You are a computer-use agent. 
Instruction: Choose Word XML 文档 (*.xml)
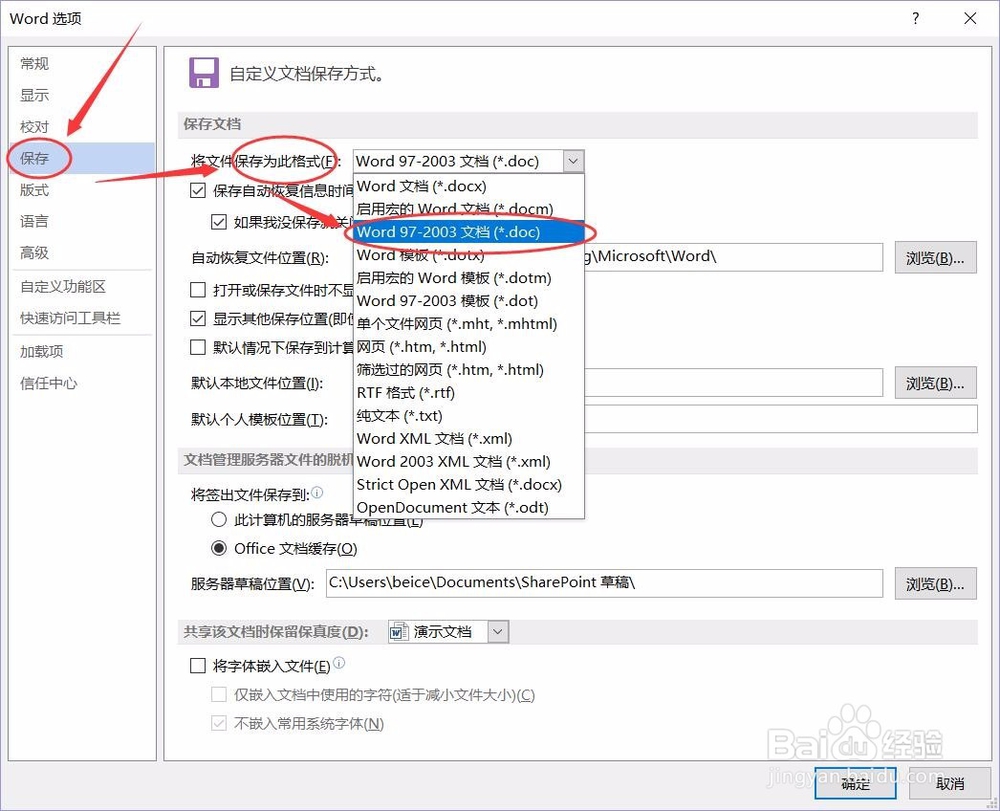click(469, 439)
